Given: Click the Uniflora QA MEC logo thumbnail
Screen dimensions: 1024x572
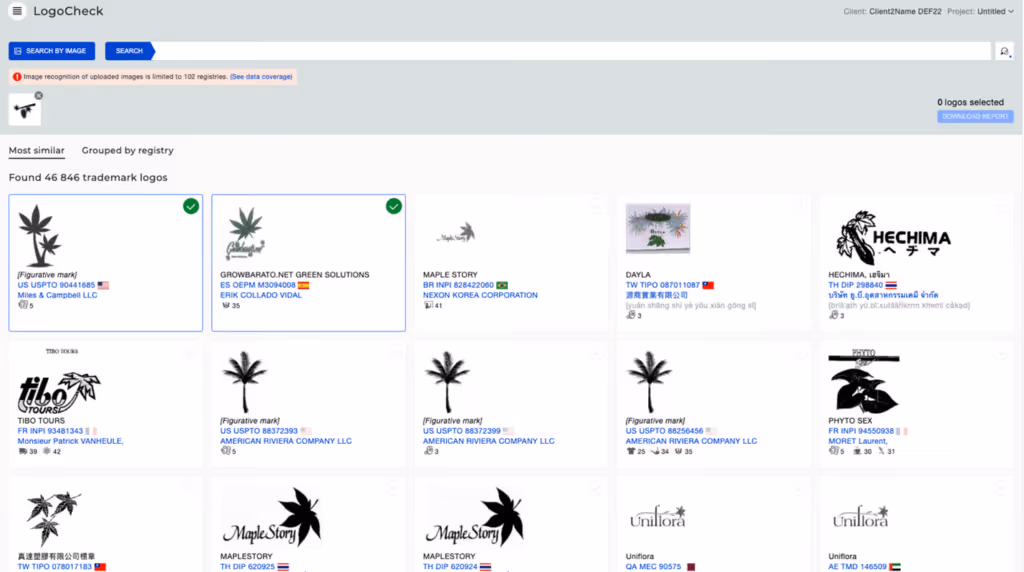Looking at the screenshot, I should tap(658, 516).
